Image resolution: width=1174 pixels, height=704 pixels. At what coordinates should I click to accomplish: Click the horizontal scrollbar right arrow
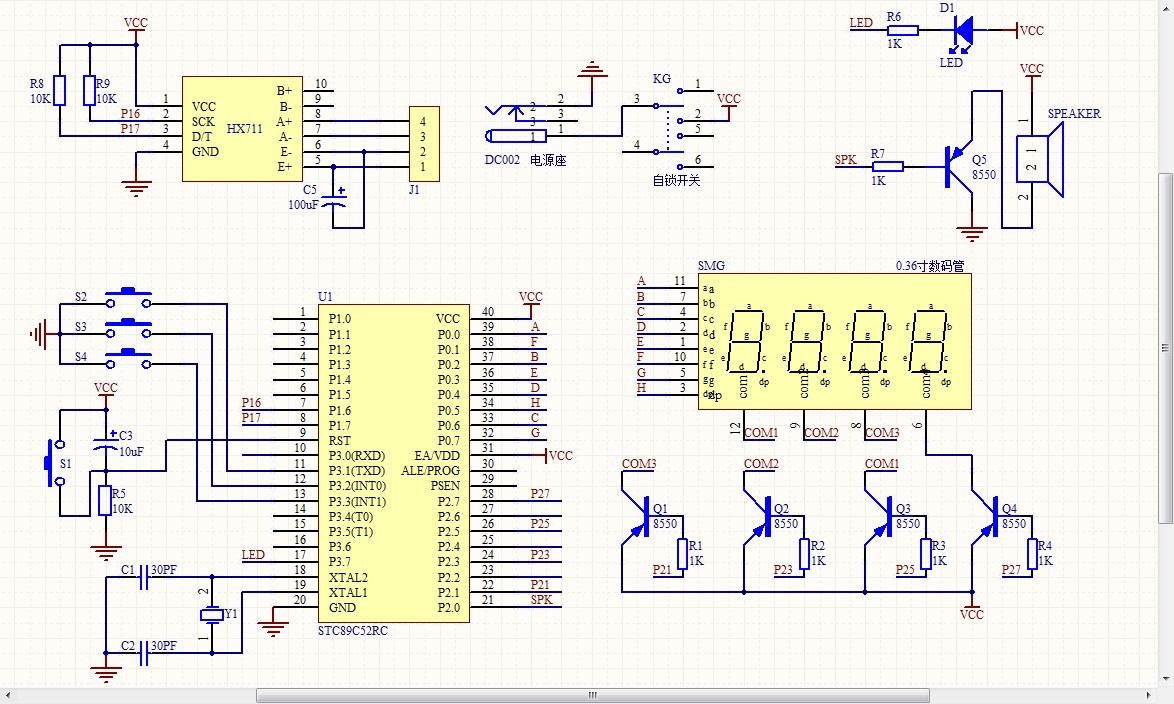pyautogui.click(x=1149, y=695)
